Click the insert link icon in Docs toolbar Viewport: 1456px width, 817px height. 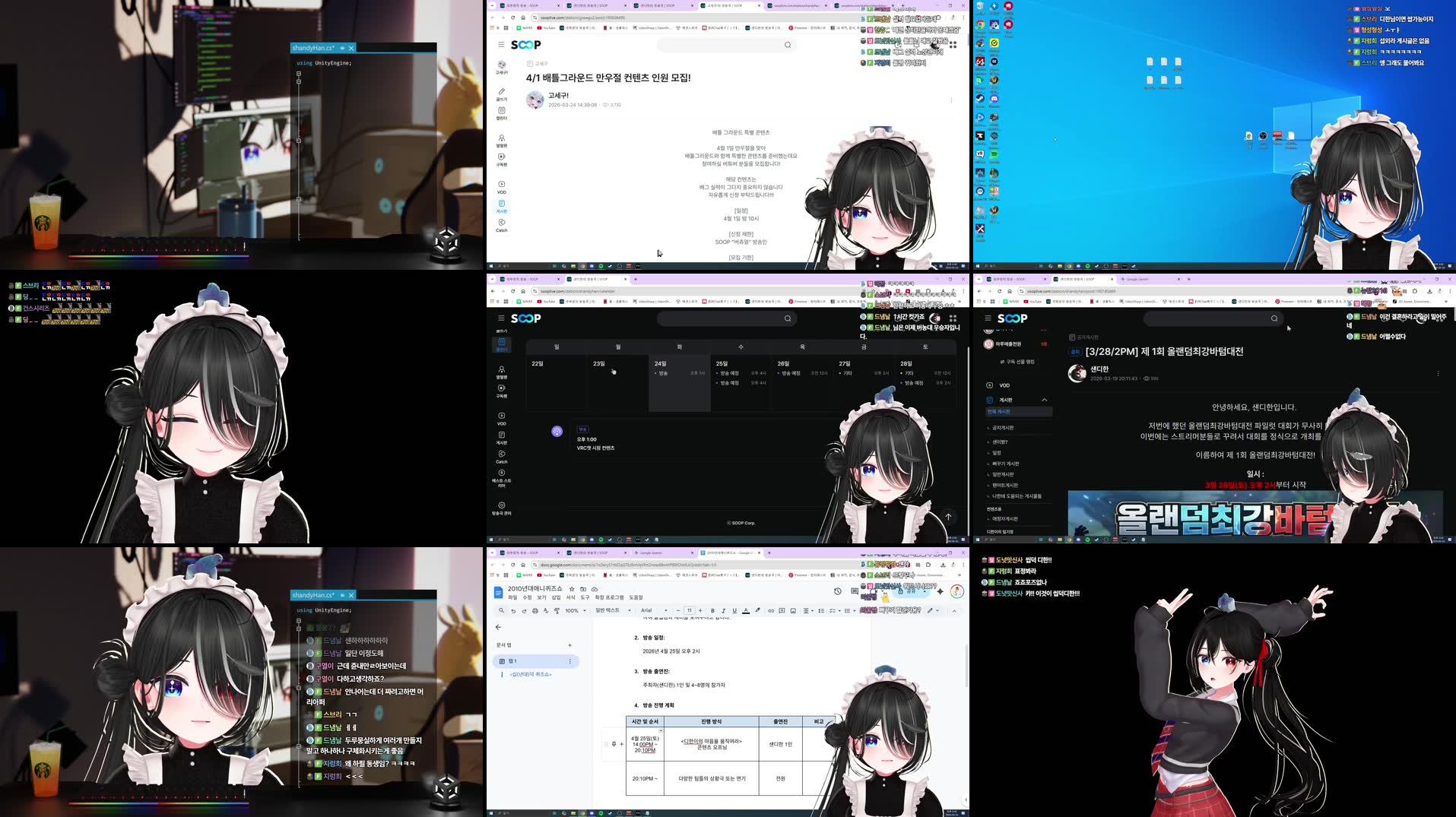click(772, 610)
